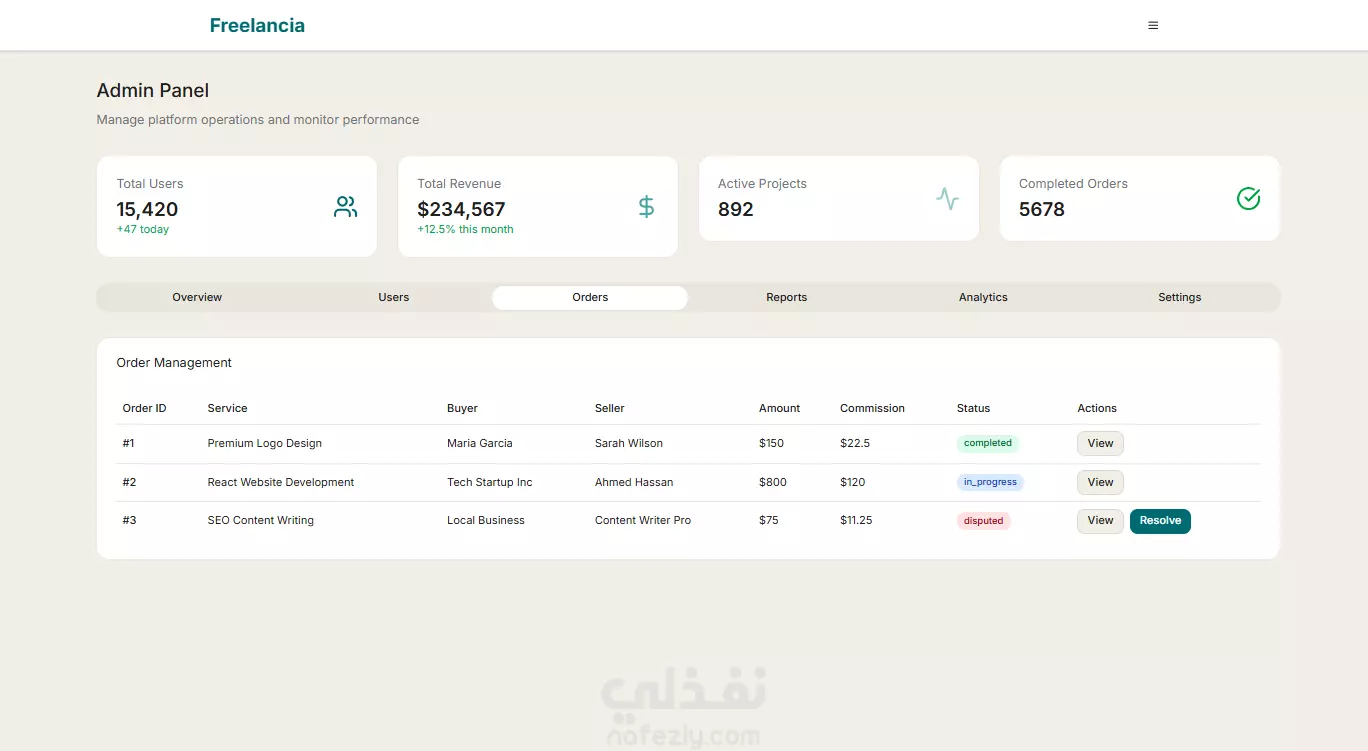Viewport: 1368px width, 751px height.
Task: Click the order ID #3 cell
Action: (x=129, y=521)
